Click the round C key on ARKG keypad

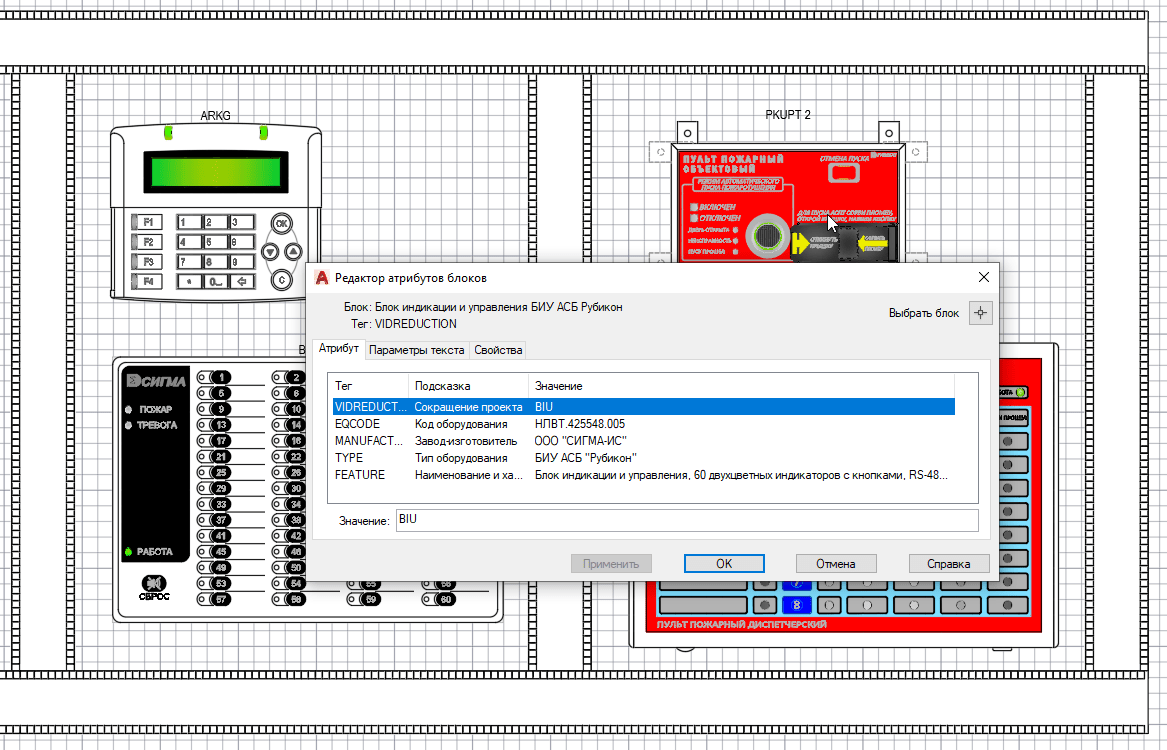281,280
